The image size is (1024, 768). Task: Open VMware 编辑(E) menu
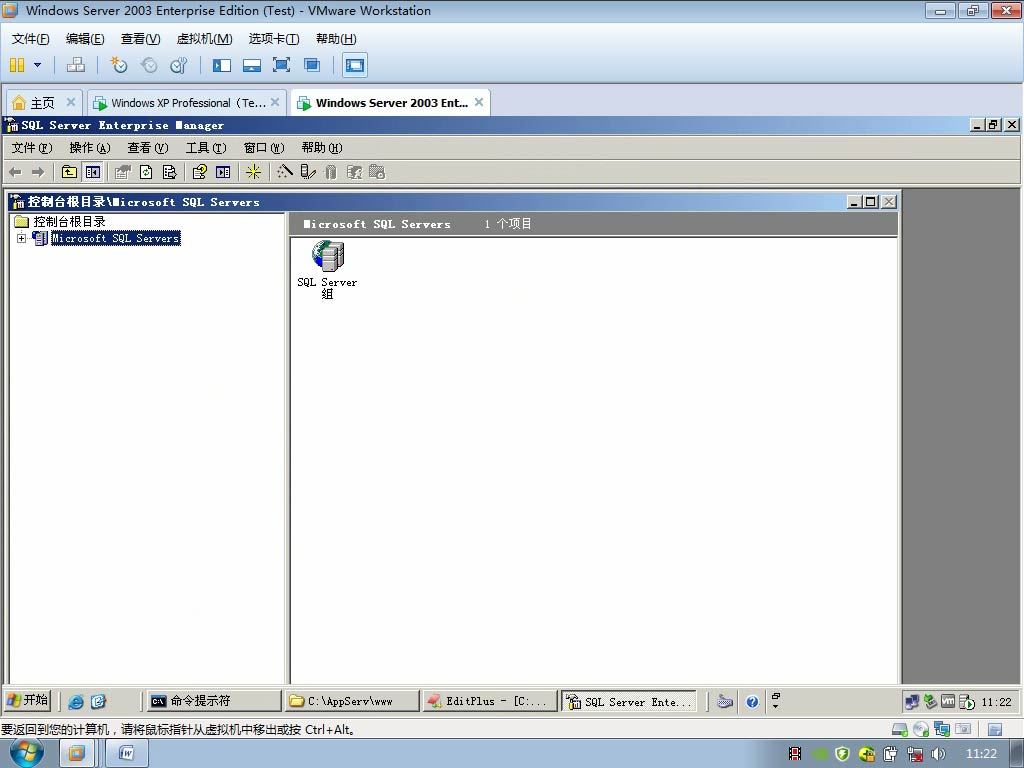point(85,39)
